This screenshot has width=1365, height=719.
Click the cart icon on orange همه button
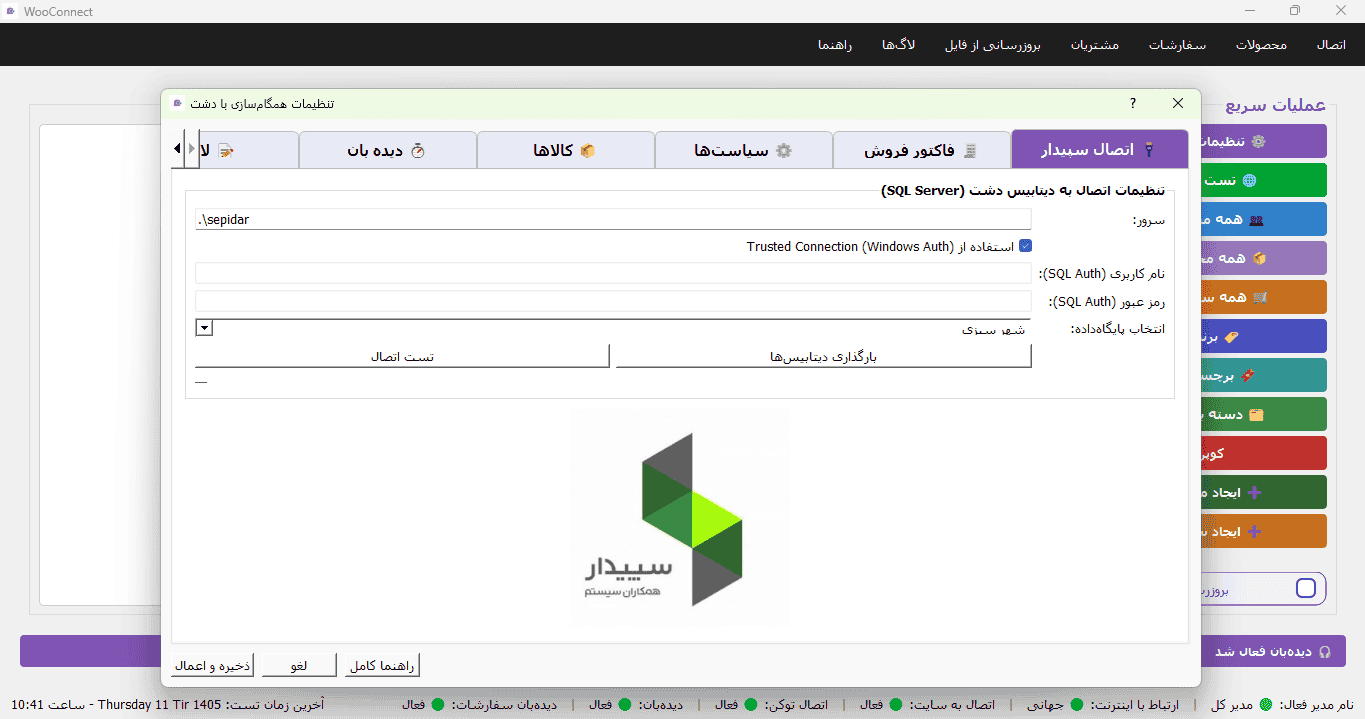[x=1259, y=297]
